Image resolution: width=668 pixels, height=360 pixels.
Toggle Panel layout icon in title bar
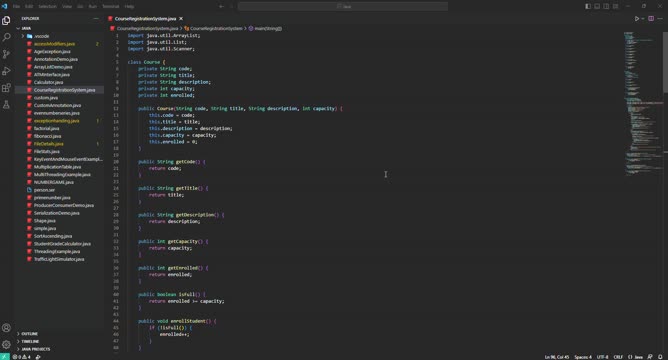(597, 6)
